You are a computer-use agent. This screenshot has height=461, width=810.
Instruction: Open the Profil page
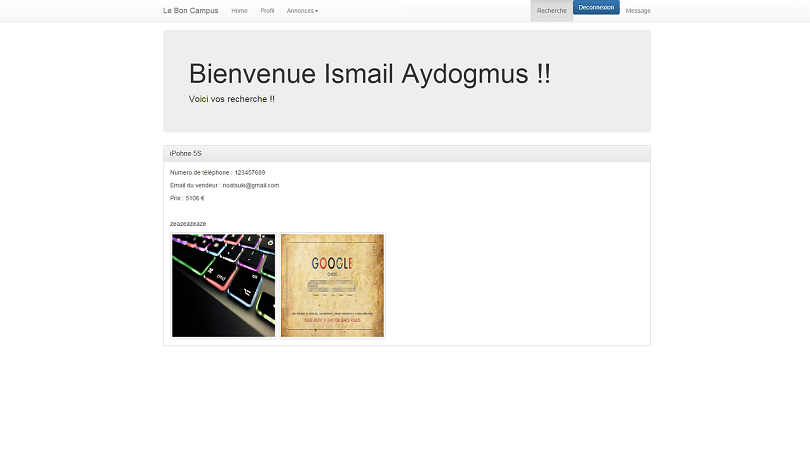[267, 10]
